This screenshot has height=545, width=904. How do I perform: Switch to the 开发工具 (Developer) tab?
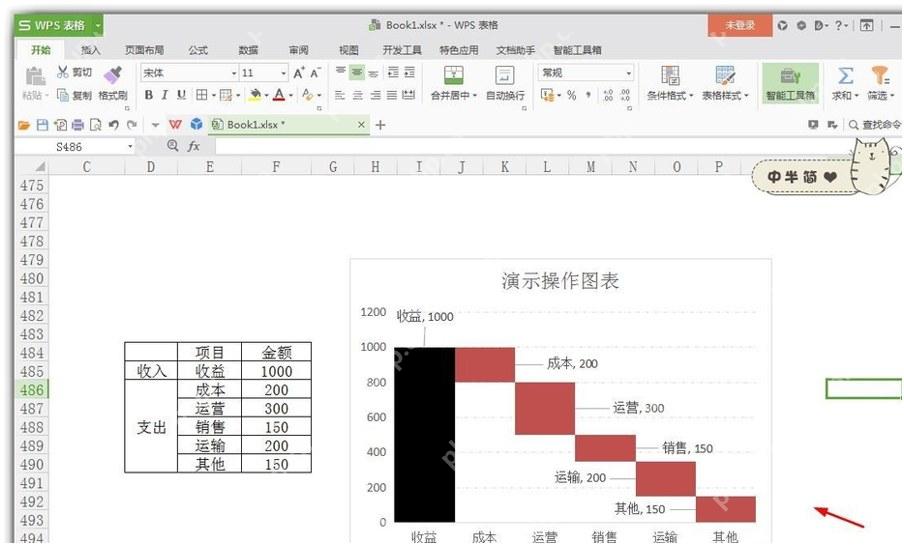coord(402,50)
